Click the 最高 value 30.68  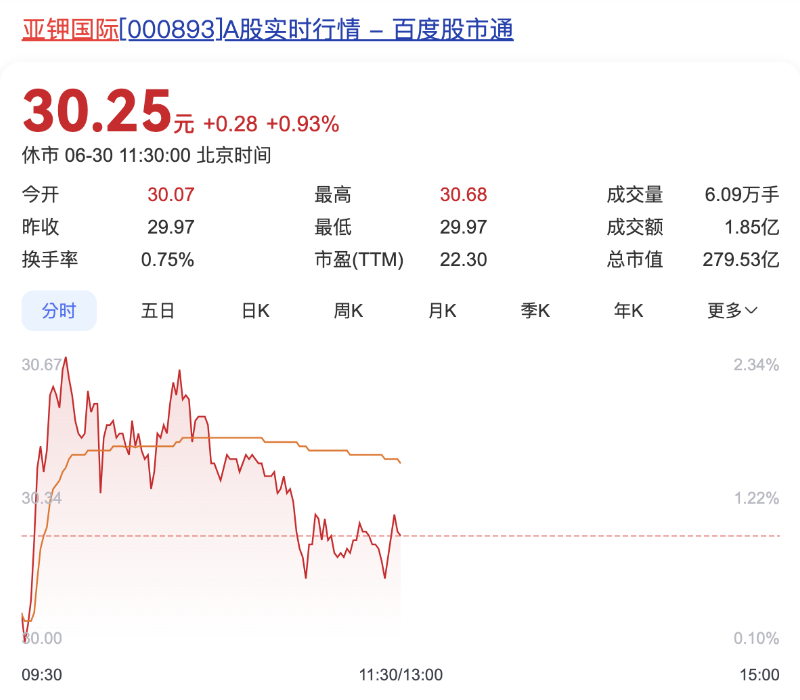click(463, 194)
